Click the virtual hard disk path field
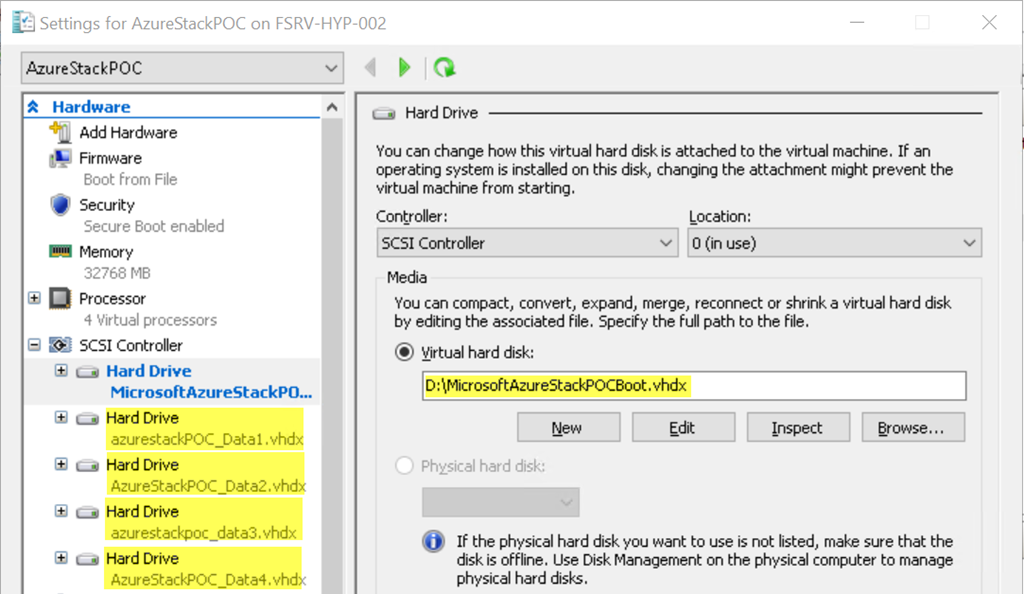 point(694,386)
